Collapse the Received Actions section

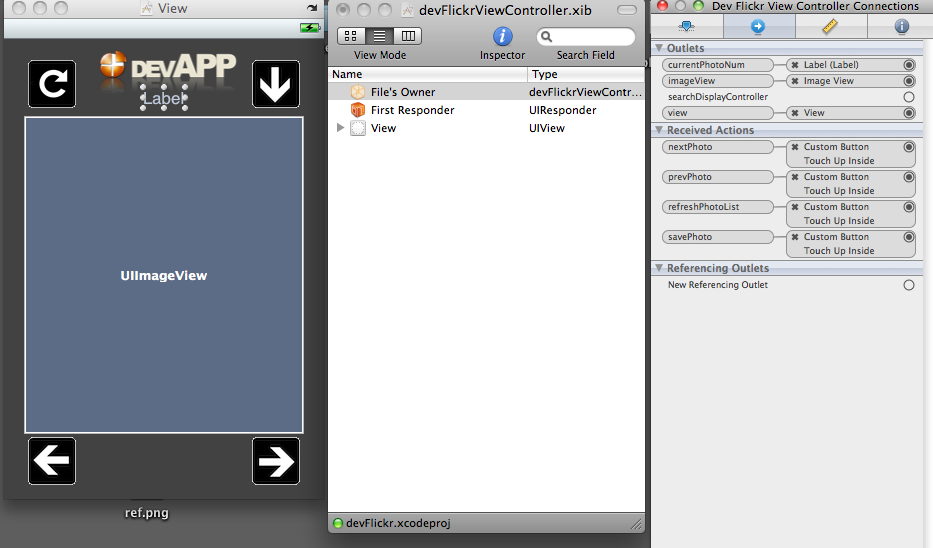[659, 130]
